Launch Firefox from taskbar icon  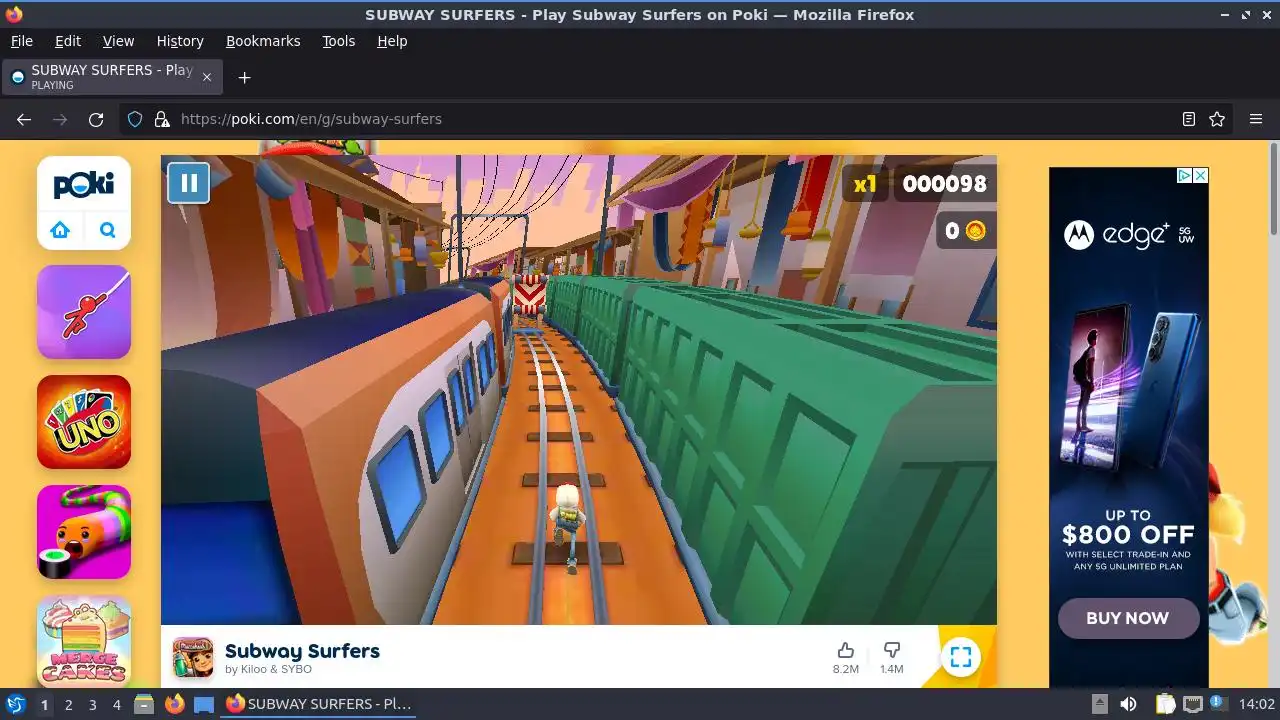[x=174, y=704]
